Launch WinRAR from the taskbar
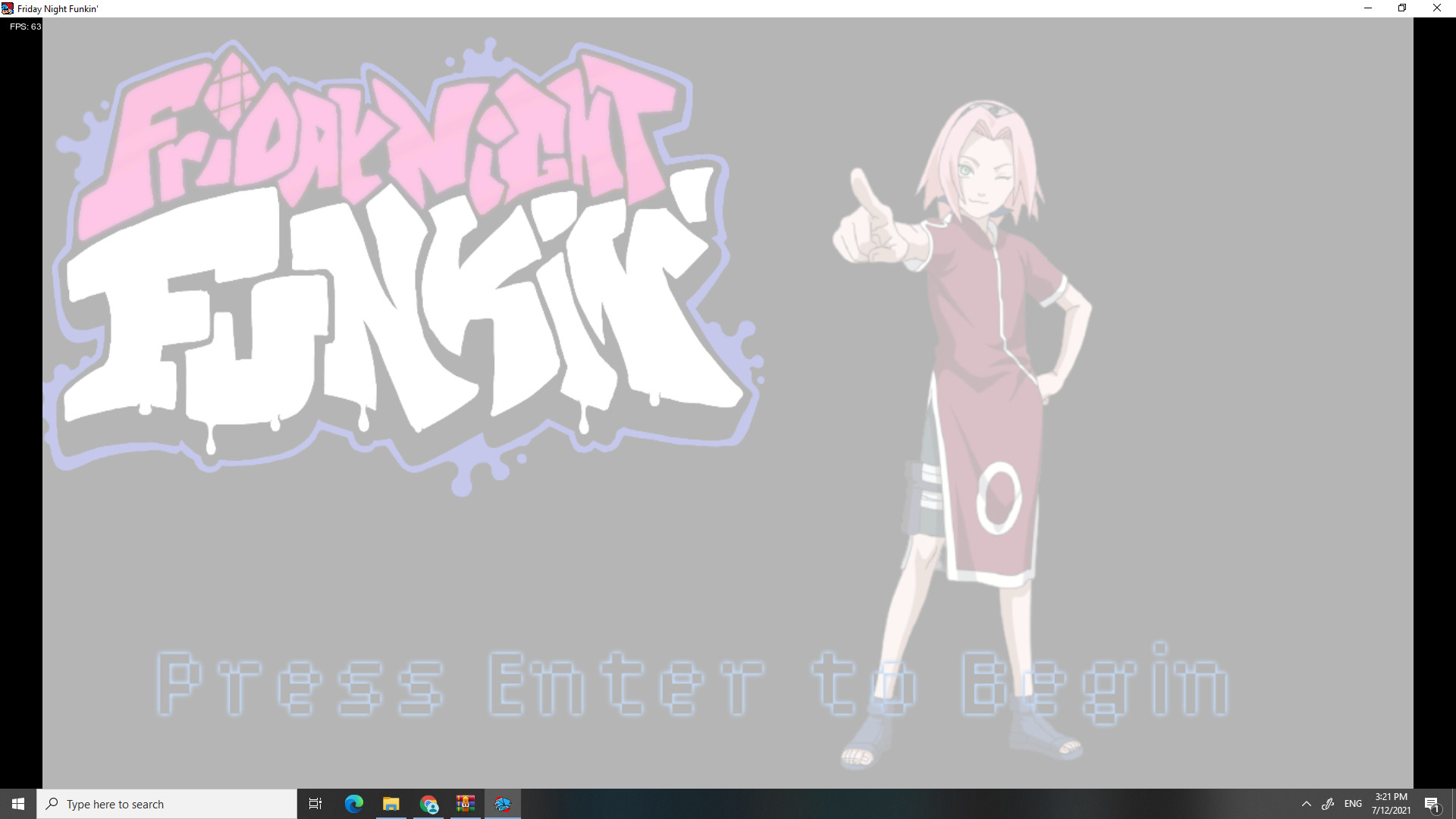Viewport: 1456px width, 819px height. pyautogui.click(x=465, y=803)
